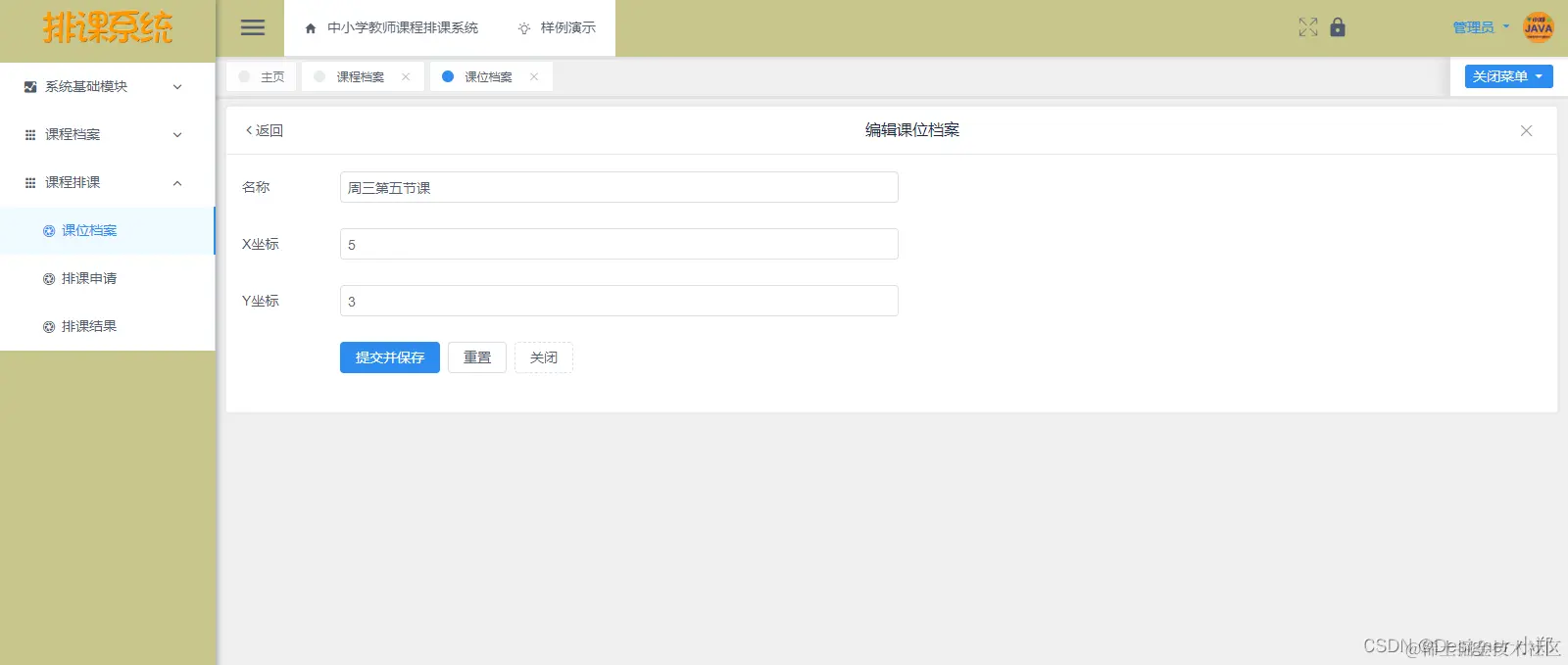This screenshot has height=665, width=1568.
Task: Open the 关闭菜单 dropdown button
Action: click(1508, 75)
